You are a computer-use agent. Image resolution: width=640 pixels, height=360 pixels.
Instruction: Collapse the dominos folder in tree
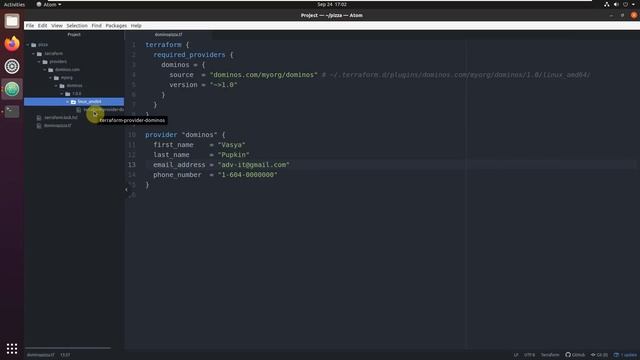point(56,86)
